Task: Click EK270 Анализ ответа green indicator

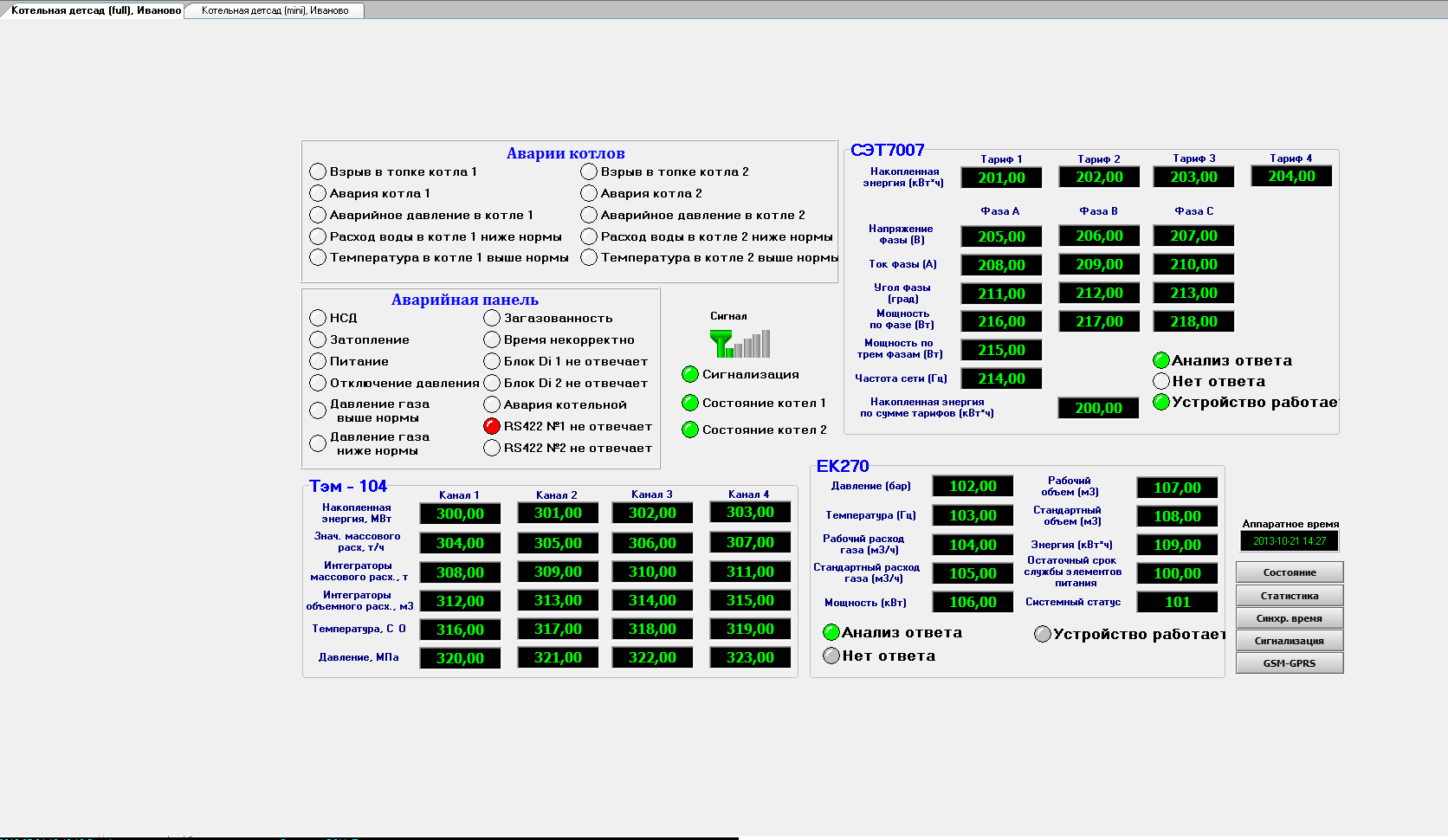Action: coord(831,632)
